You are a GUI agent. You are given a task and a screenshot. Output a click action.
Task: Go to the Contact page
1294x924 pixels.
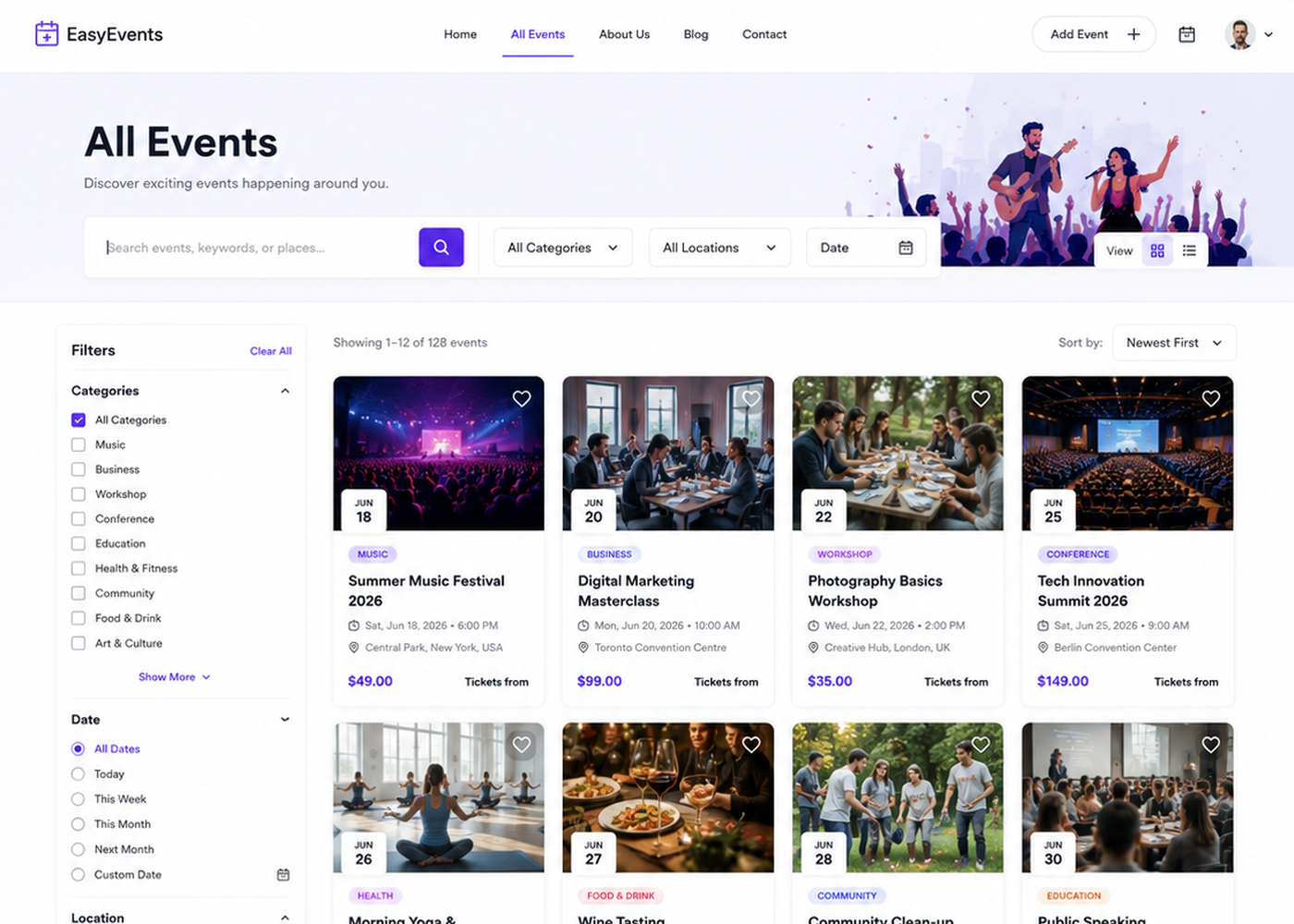[764, 34]
